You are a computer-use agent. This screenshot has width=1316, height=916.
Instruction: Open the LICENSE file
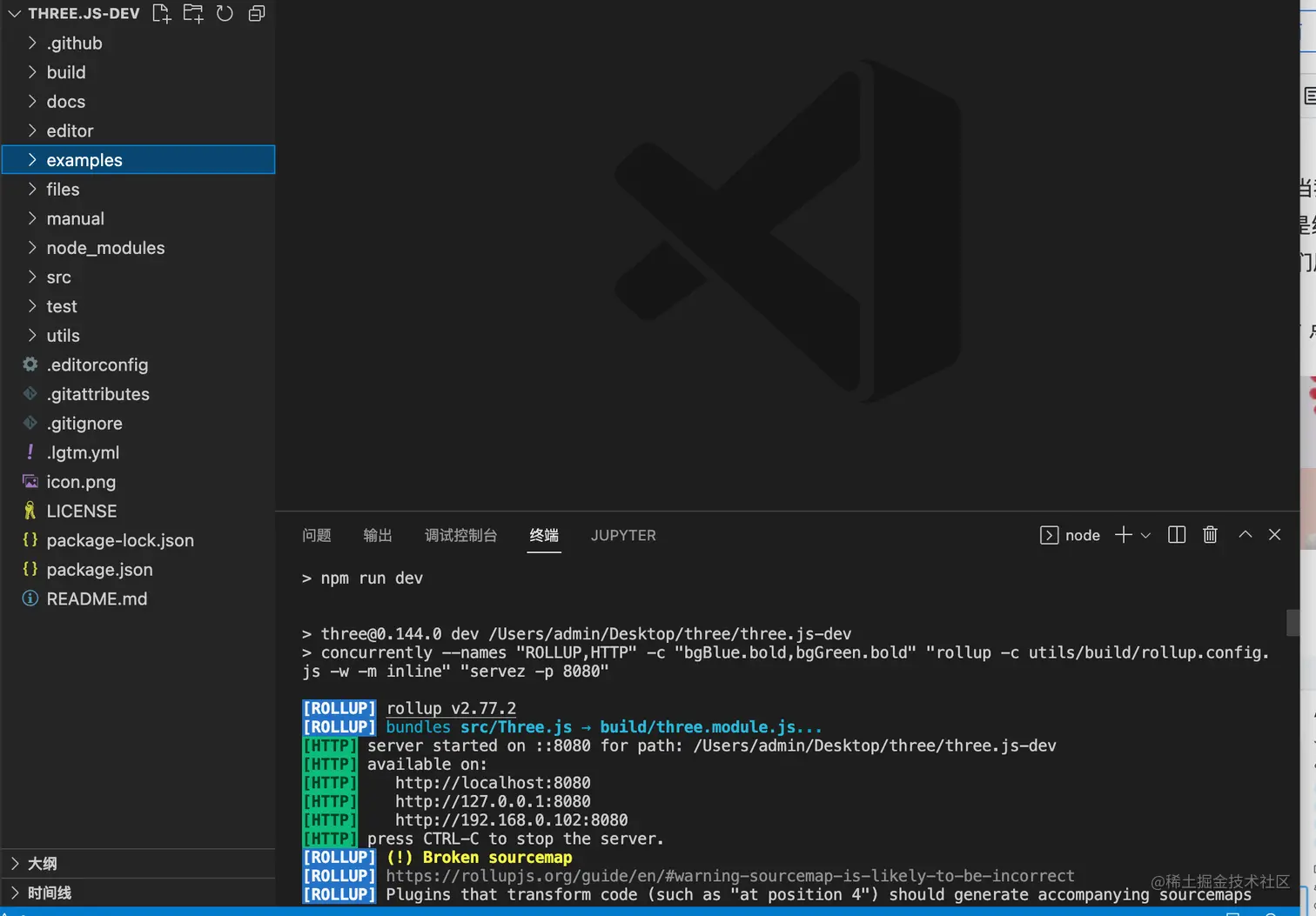[138, 511]
